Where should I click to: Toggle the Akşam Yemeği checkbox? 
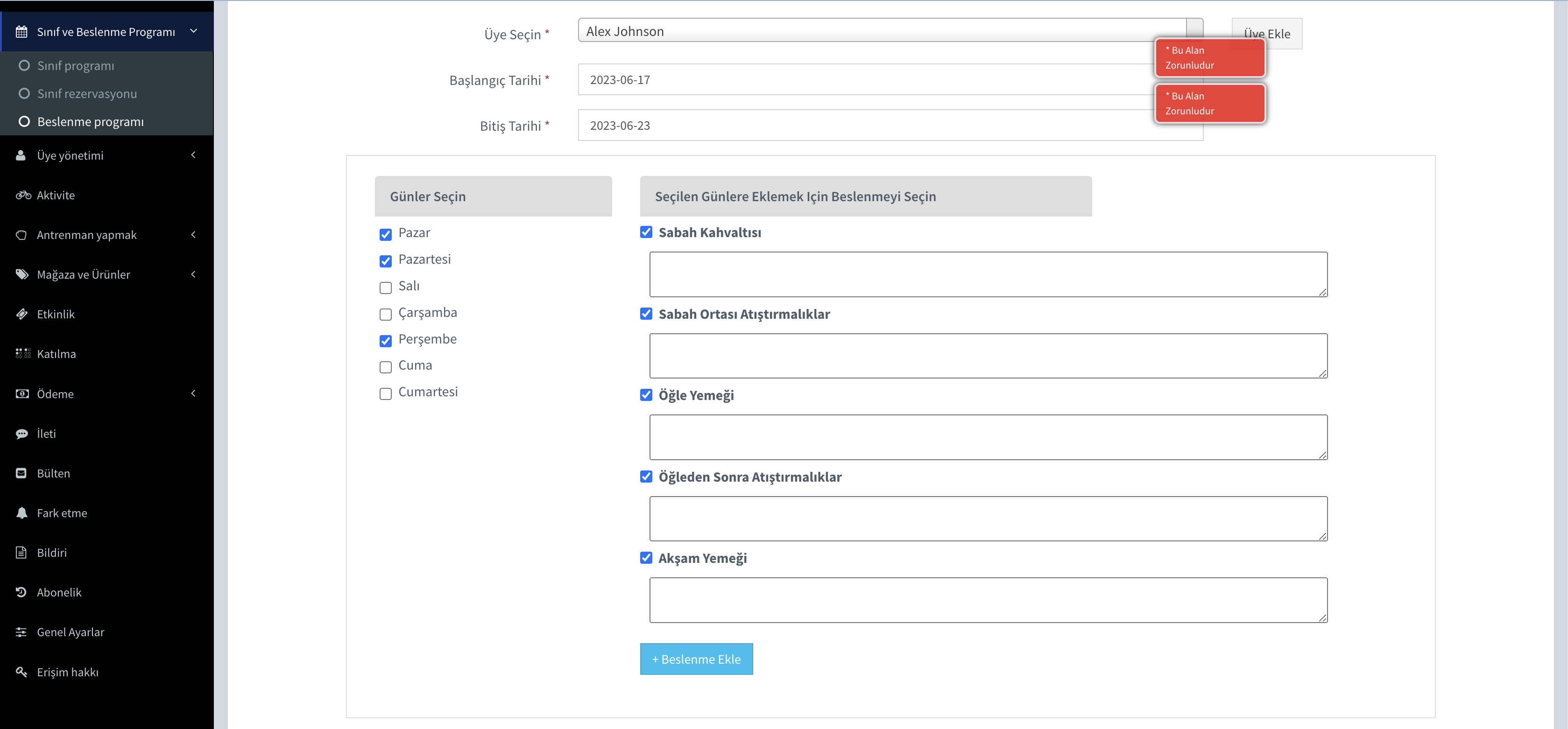tap(646, 557)
